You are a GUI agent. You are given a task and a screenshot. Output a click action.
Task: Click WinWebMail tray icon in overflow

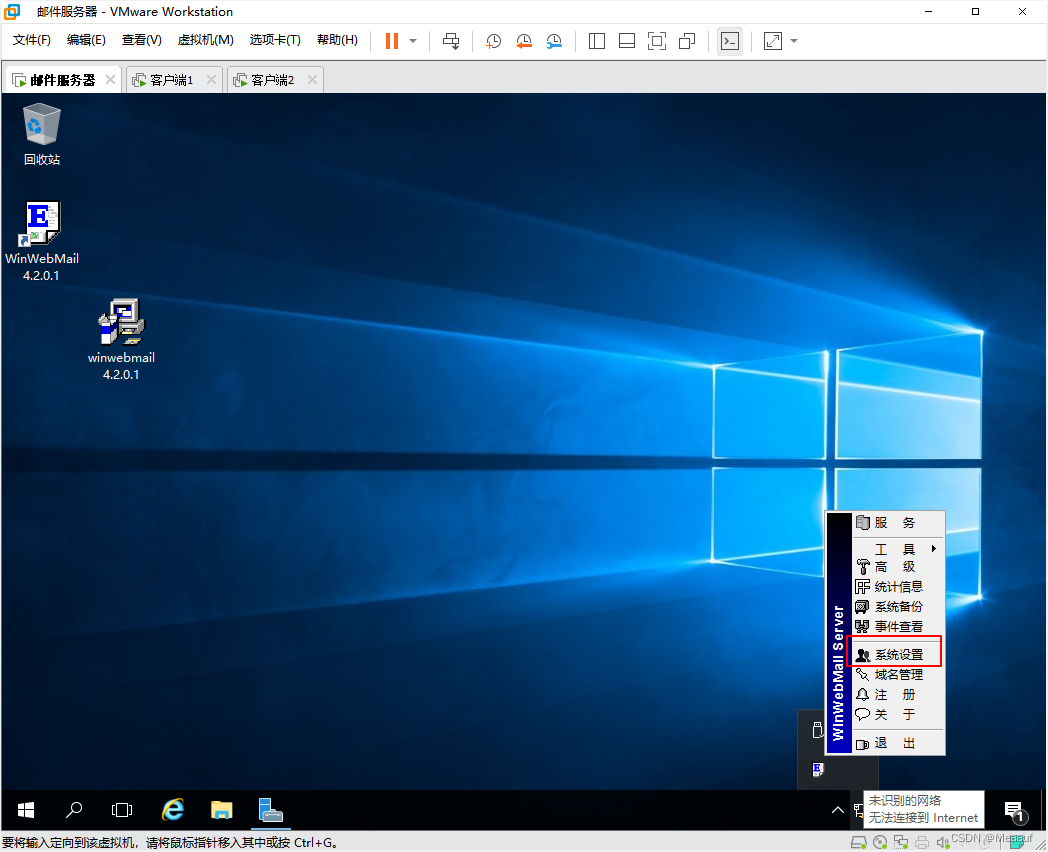pos(817,770)
